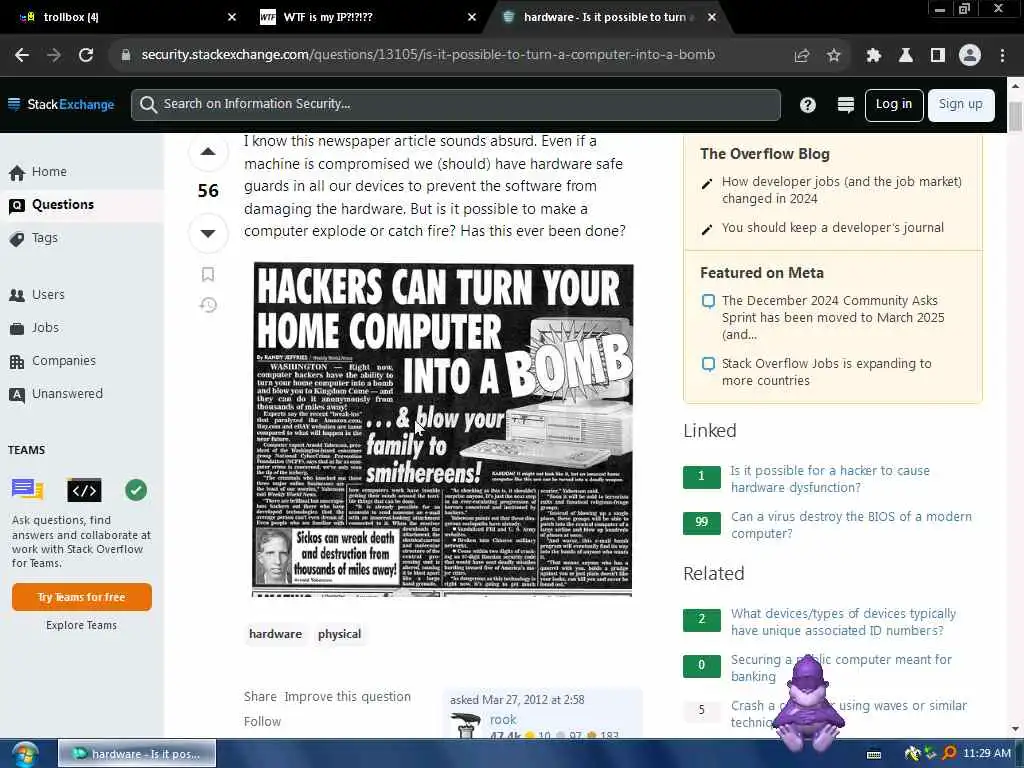This screenshot has width=1024, height=768.
Task: Open the flask icon in the browser toolbar
Action: 906,56
